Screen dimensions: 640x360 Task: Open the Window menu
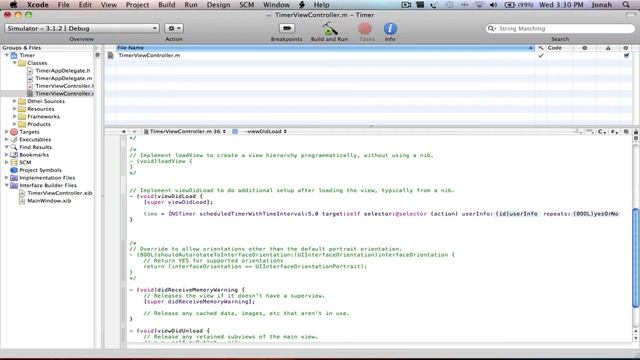click(x=276, y=5)
